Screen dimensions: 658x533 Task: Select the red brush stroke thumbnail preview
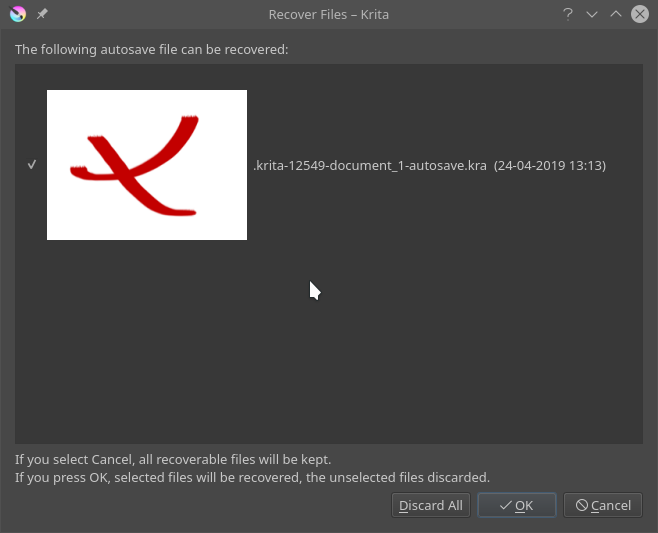147,165
